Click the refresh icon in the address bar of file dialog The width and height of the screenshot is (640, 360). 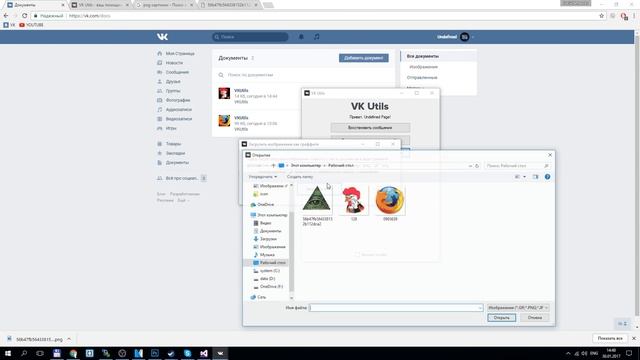coord(477,166)
